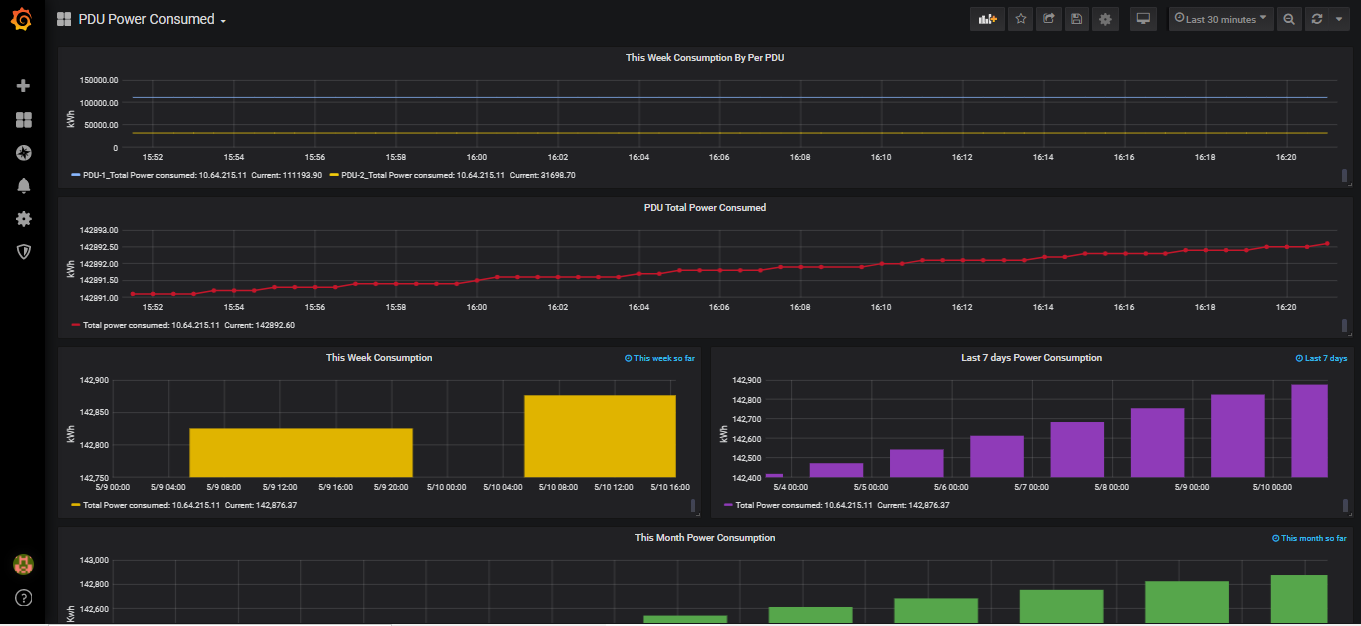Viewport: 1361px width, 626px height.
Task: Click the PDU Total panel legend scrollbar handle
Action: [x=1344, y=326]
